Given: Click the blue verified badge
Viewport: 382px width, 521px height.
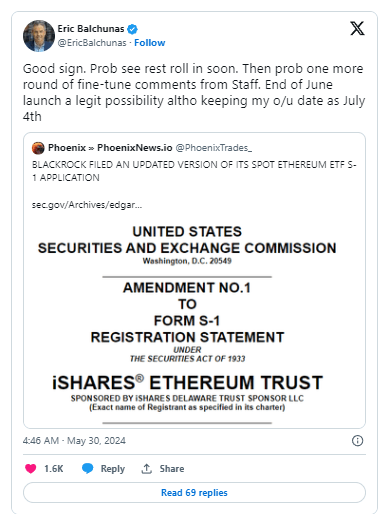Looking at the screenshot, I should pyautogui.click(x=132, y=29).
